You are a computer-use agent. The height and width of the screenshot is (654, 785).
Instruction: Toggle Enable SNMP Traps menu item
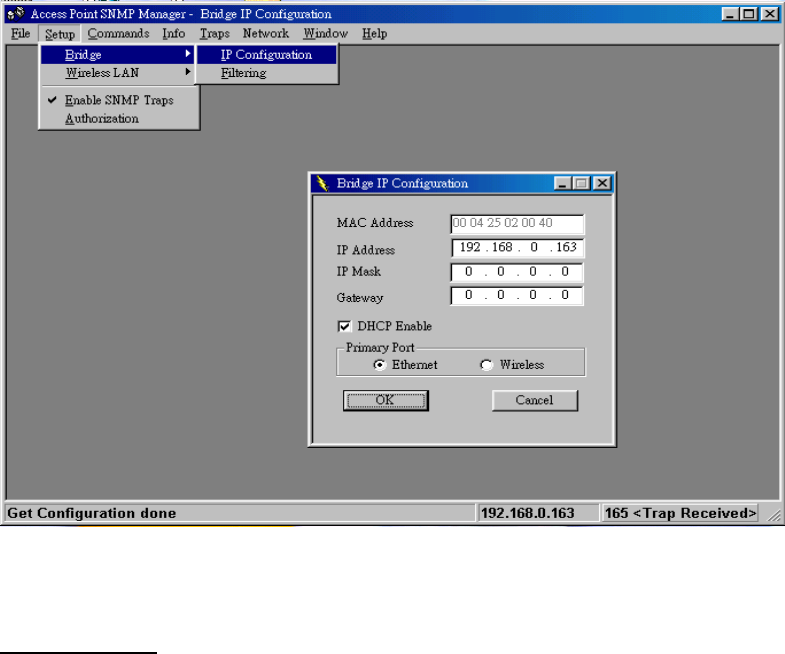tap(118, 100)
